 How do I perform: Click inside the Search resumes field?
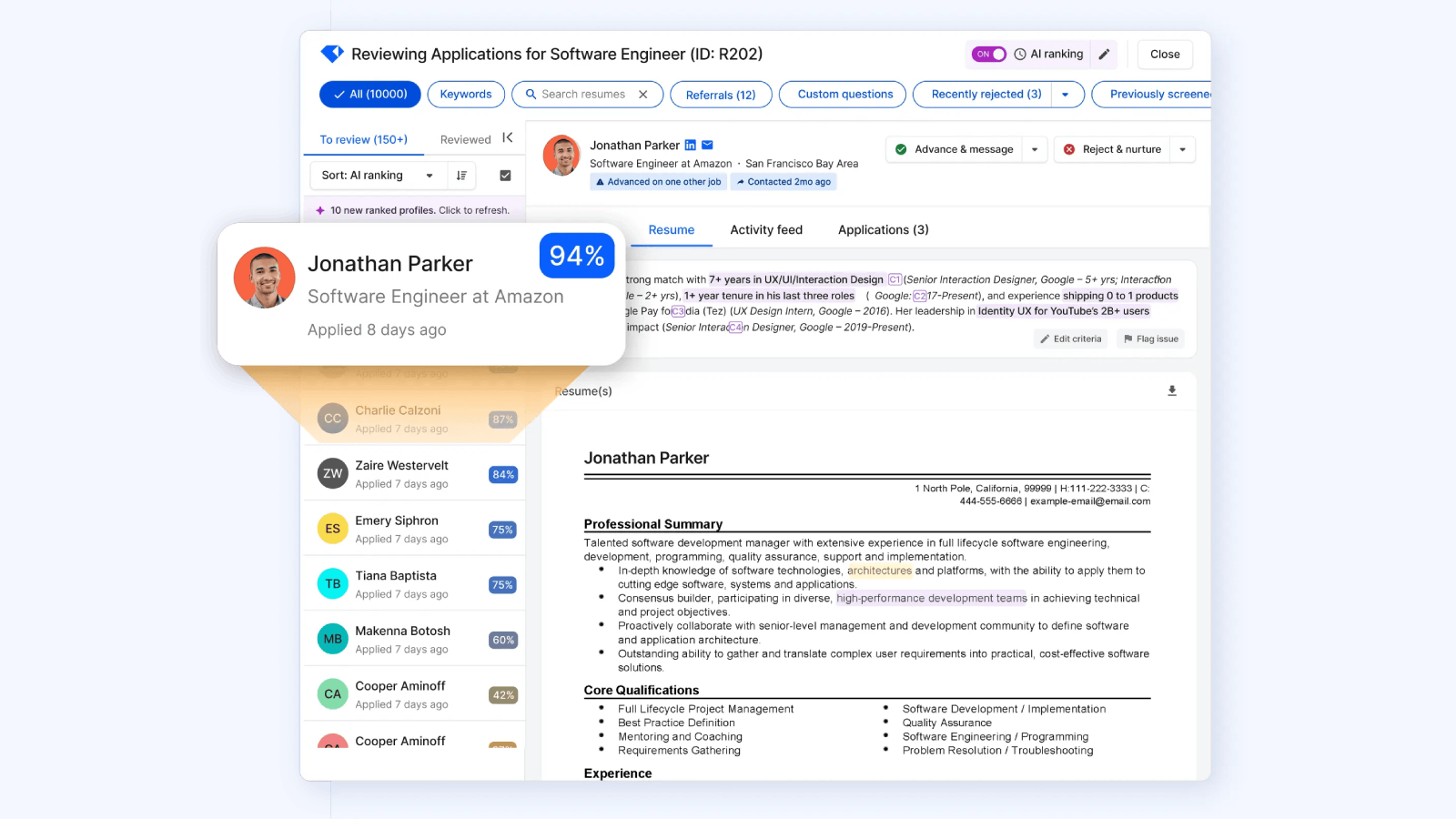pos(582,94)
